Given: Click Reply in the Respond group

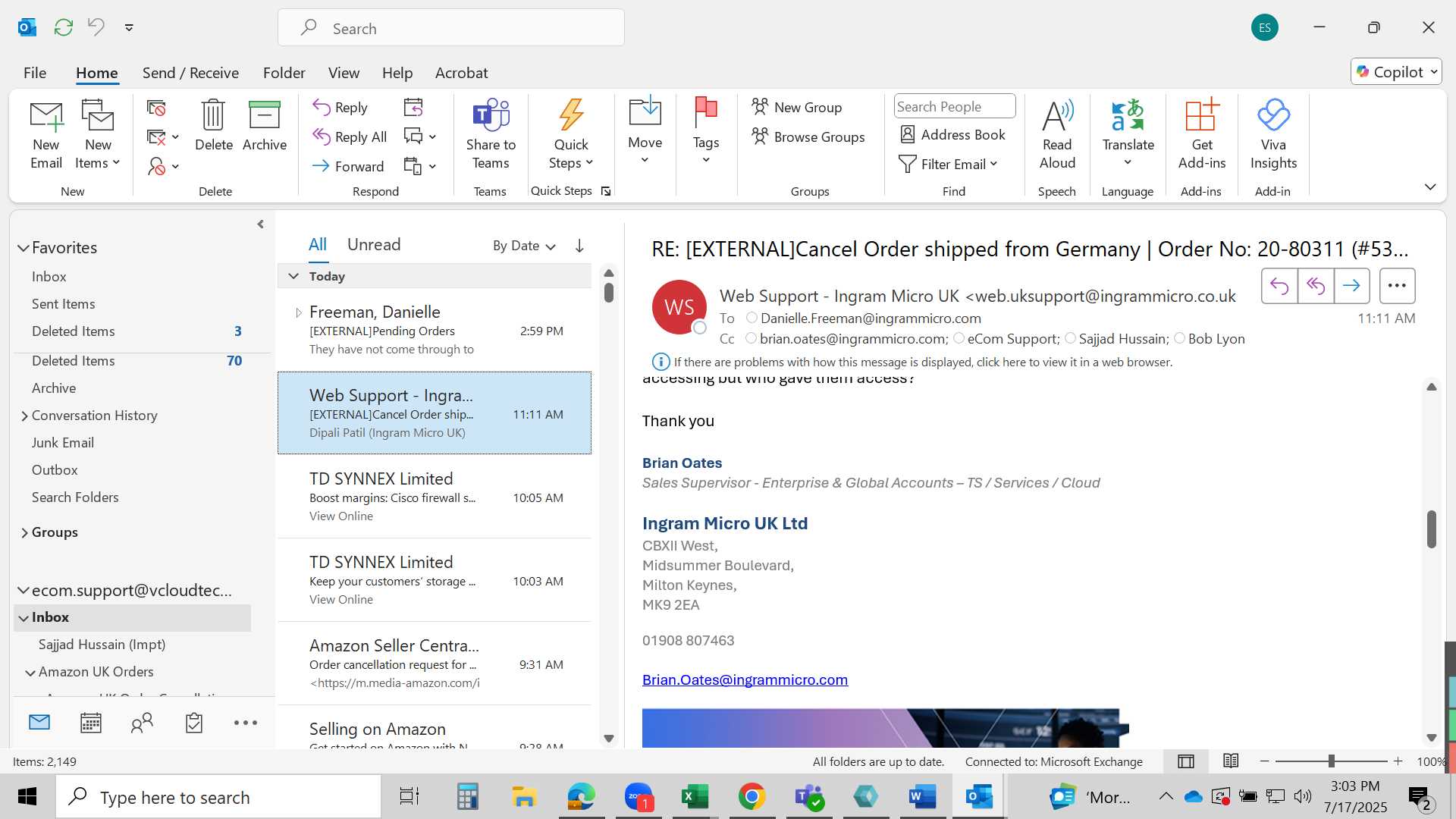Looking at the screenshot, I should [x=340, y=108].
